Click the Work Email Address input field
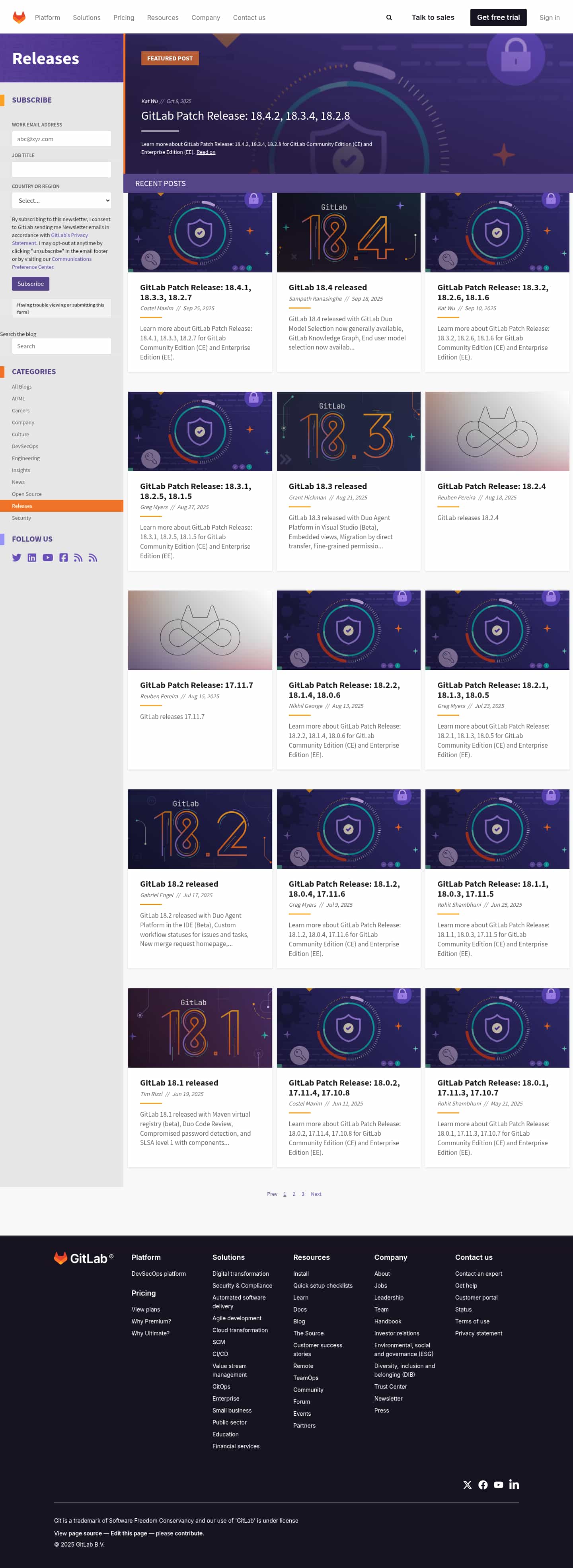This screenshot has width=573, height=1568. tap(62, 139)
